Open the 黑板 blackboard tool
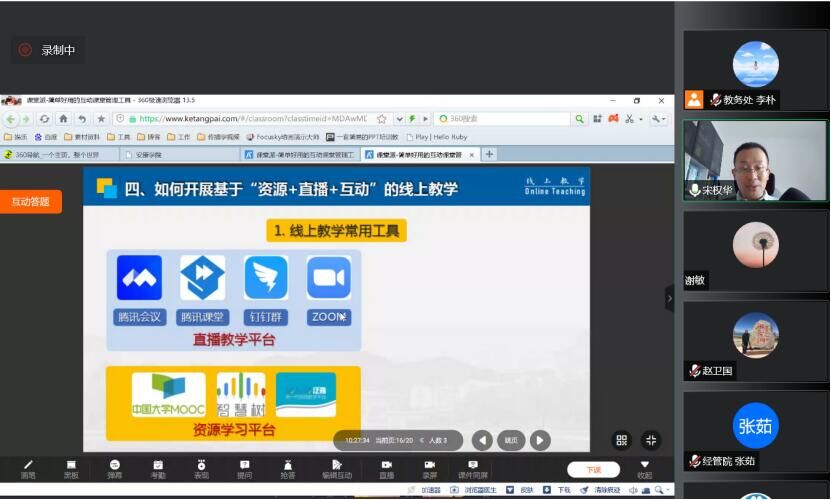 [71, 468]
